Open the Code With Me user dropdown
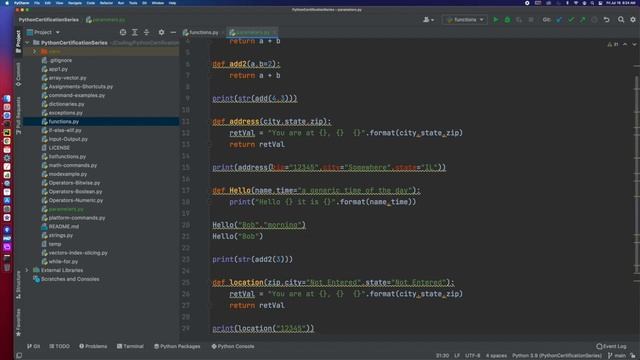The image size is (640, 360). point(428,20)
